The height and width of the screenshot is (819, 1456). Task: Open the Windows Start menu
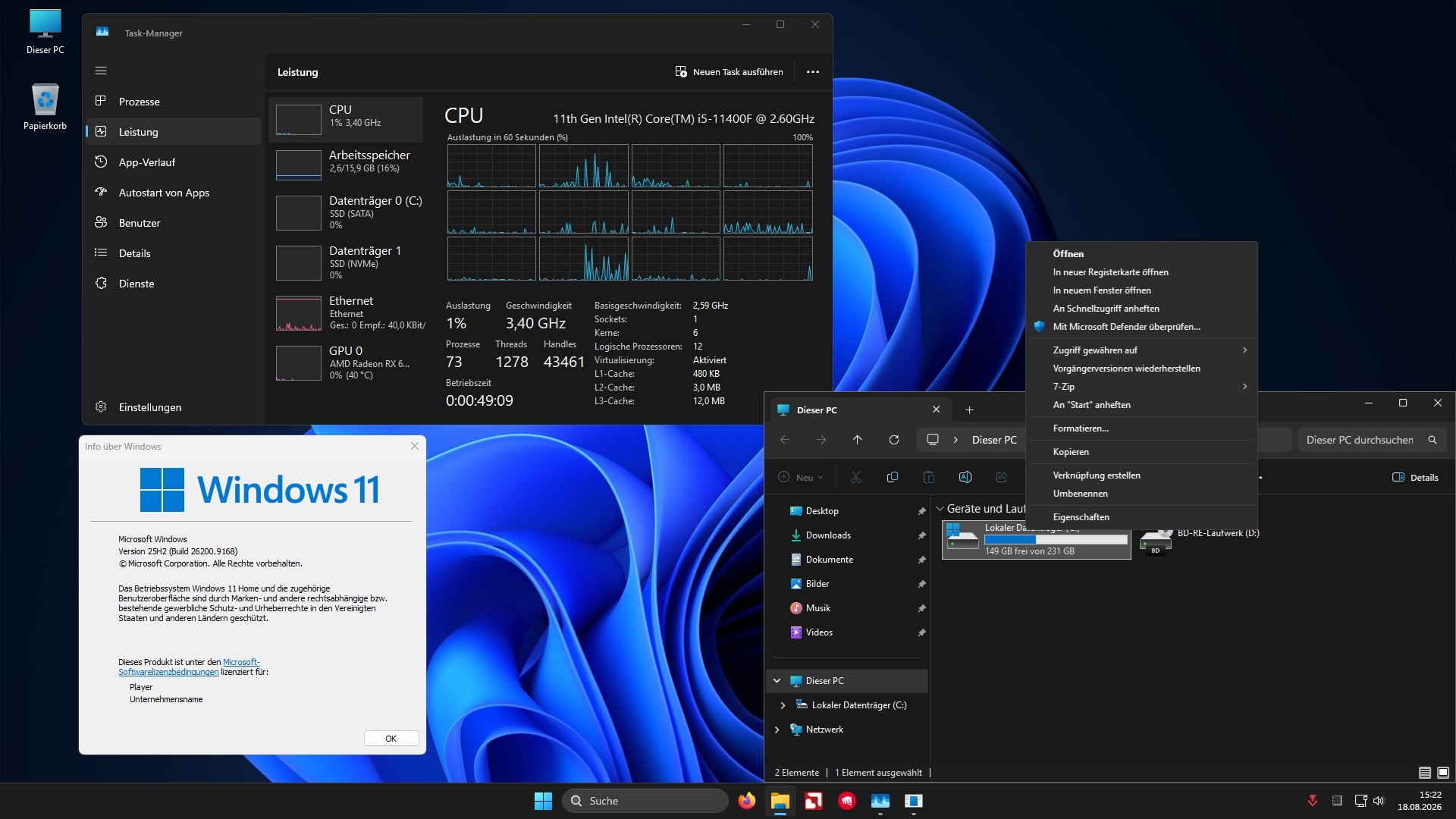pyautogui.click(x=543, y=801)
